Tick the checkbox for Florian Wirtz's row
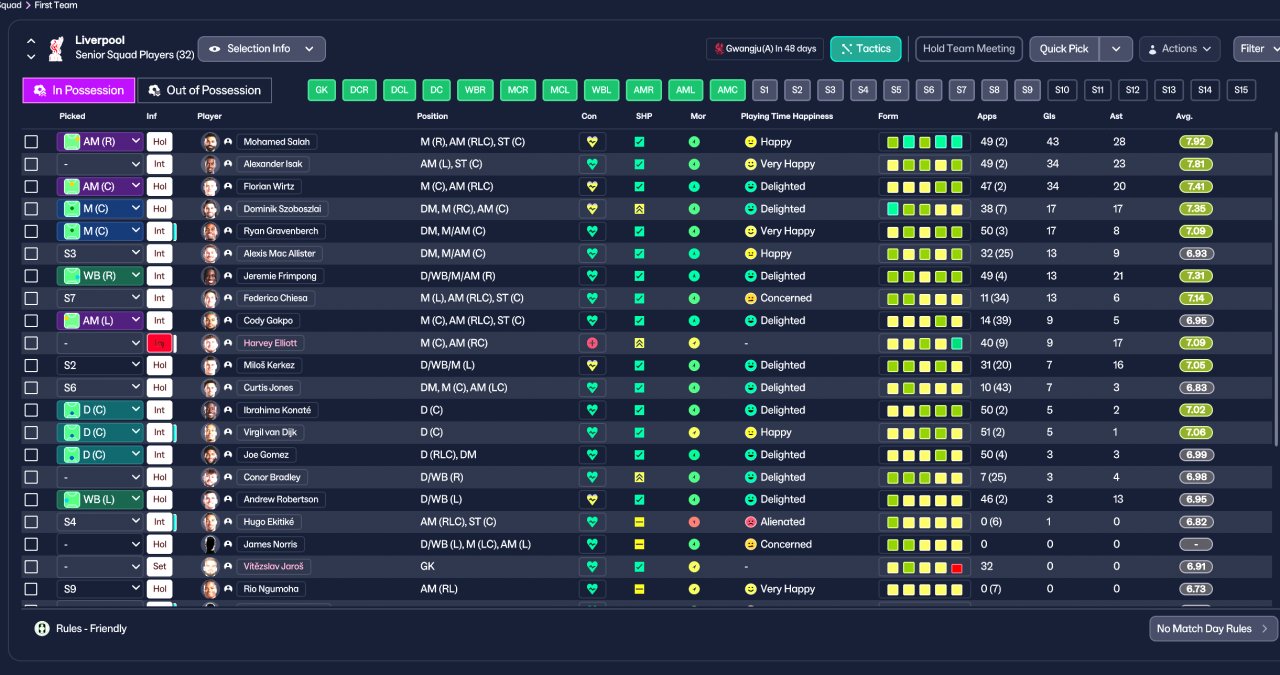The height and width of the screenshot is (675, 1280). coord(32,187)
